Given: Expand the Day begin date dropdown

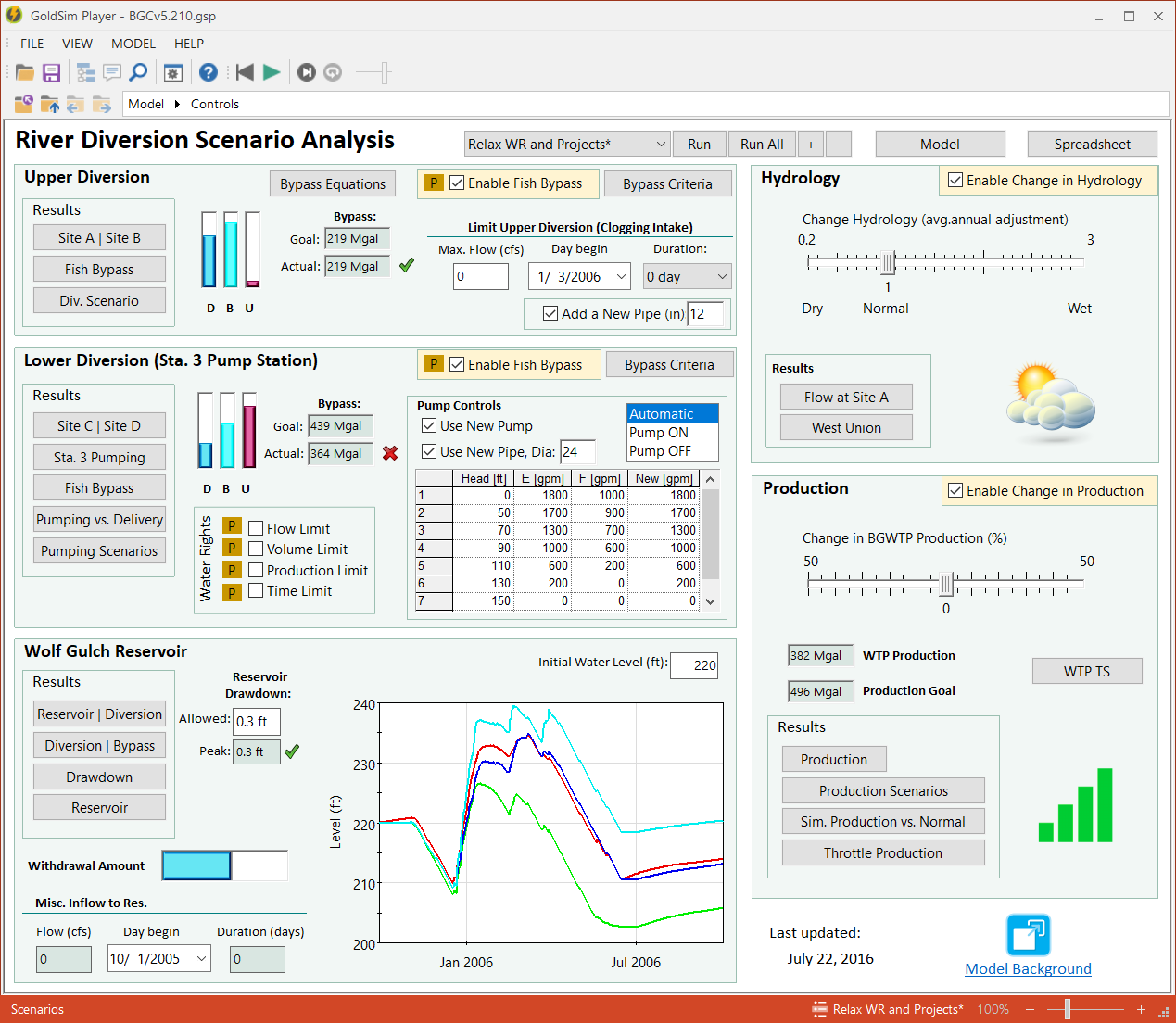Looking at the screenshot, I should (x=621, y=277).
